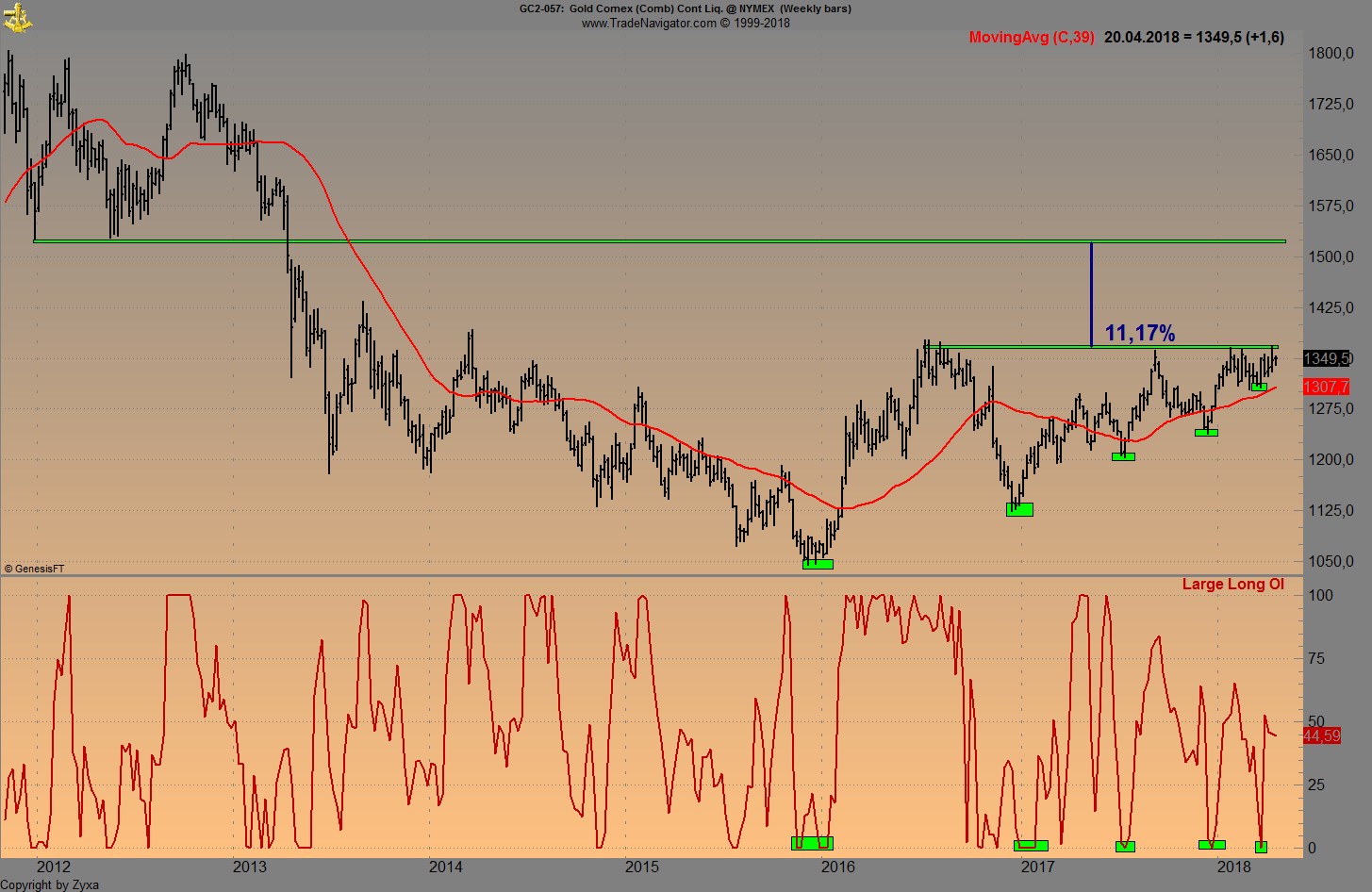Click the golden sextant logo icon
The image size is (1372, 892).
(17, 16)
